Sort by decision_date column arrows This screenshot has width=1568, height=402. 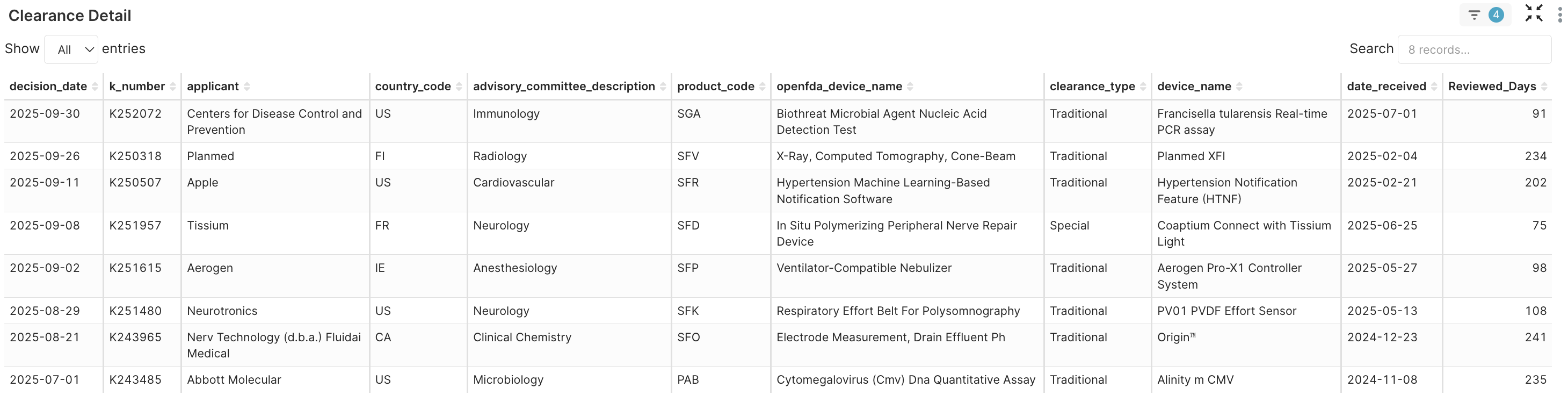coord(95,87)
